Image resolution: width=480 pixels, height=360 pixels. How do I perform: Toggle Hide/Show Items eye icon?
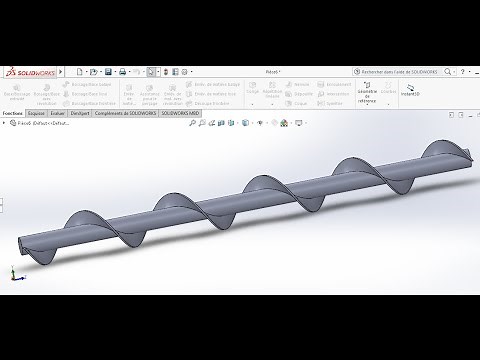click(260, 123)
